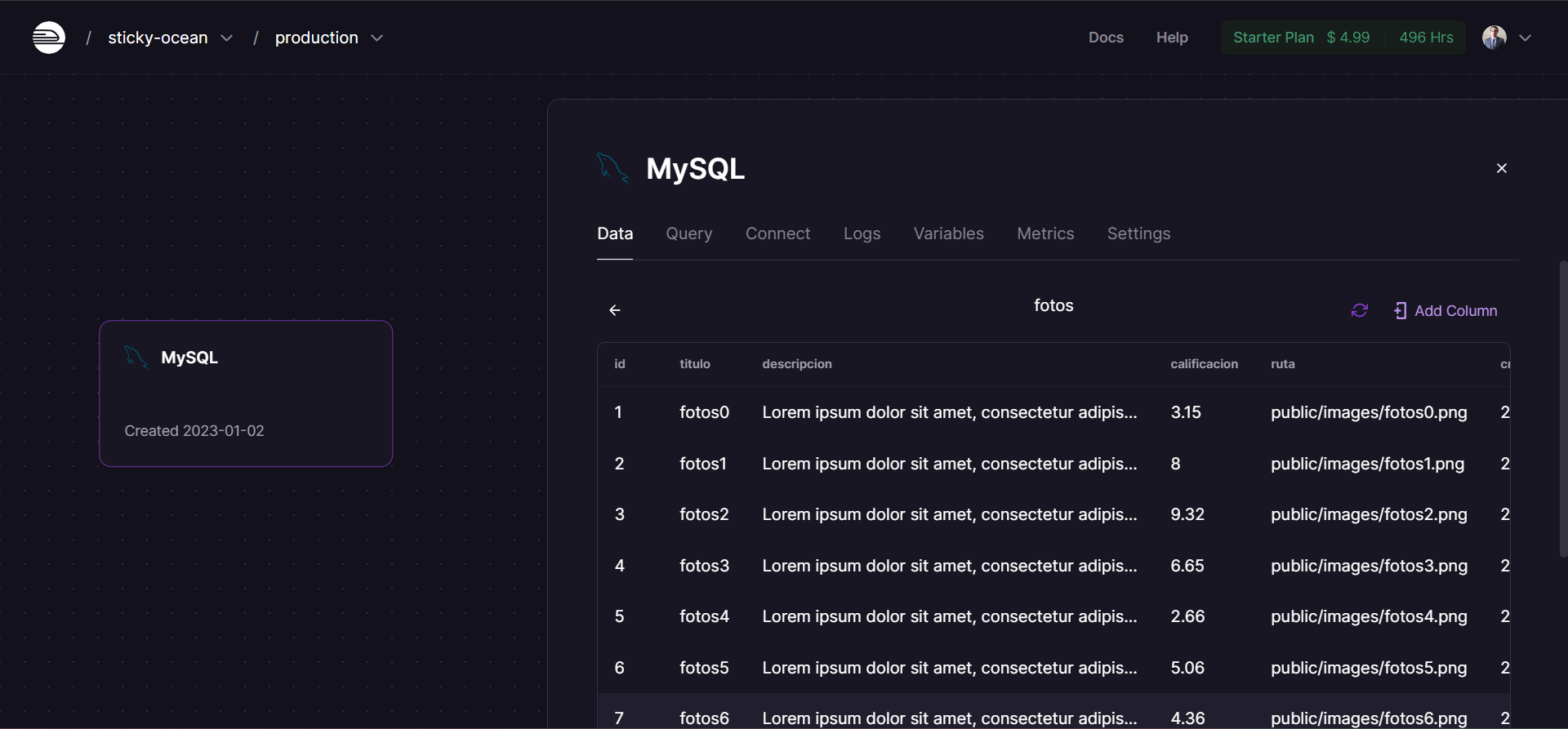Image resolution: width=1568 pixels, height=729 pixels.
Task: Select the fotos5 titulo cell
Action: click(704, 668)
